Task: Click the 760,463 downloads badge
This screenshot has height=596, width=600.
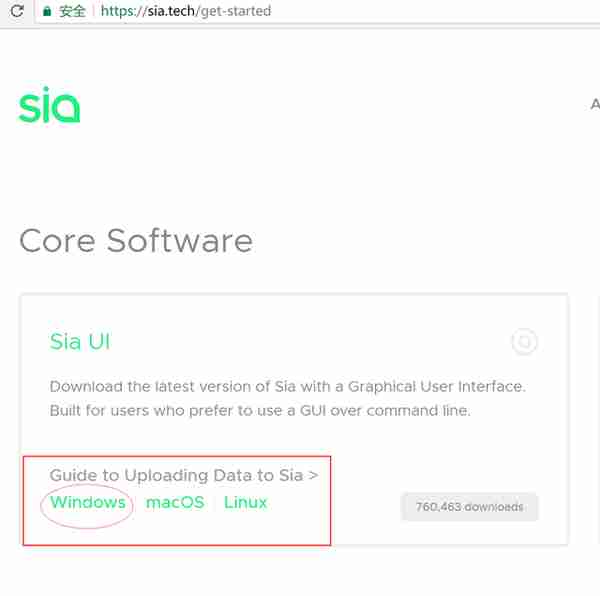Action: [x=469, y=507]
